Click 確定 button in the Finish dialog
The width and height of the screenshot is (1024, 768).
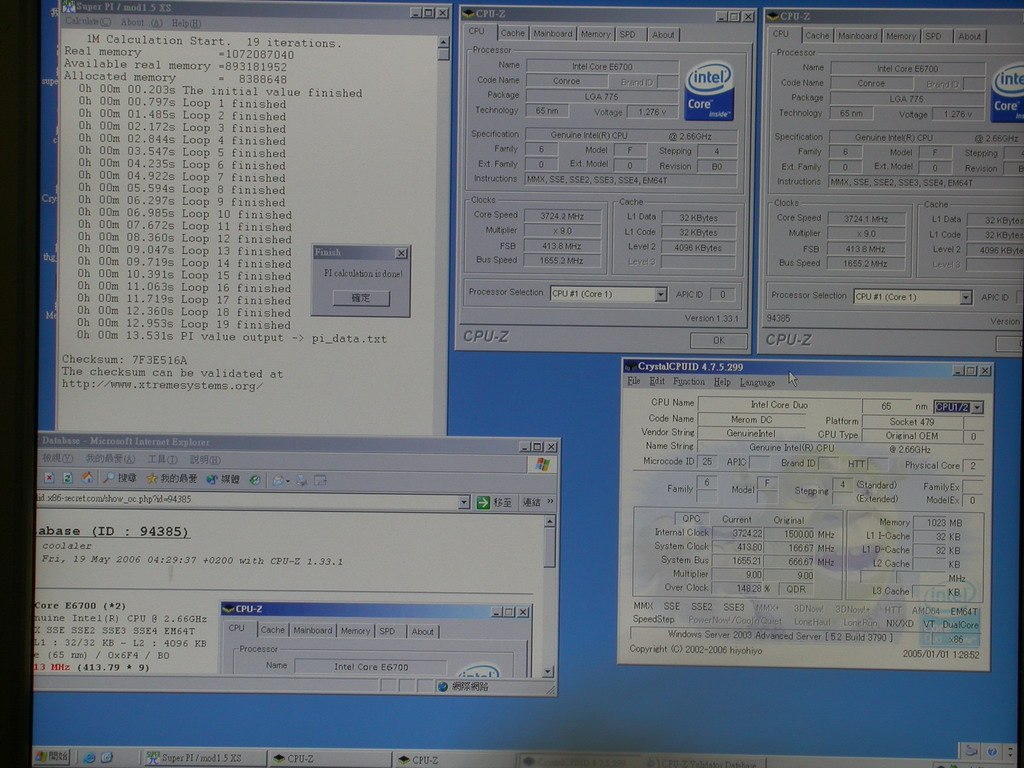(x=361, y=298)
